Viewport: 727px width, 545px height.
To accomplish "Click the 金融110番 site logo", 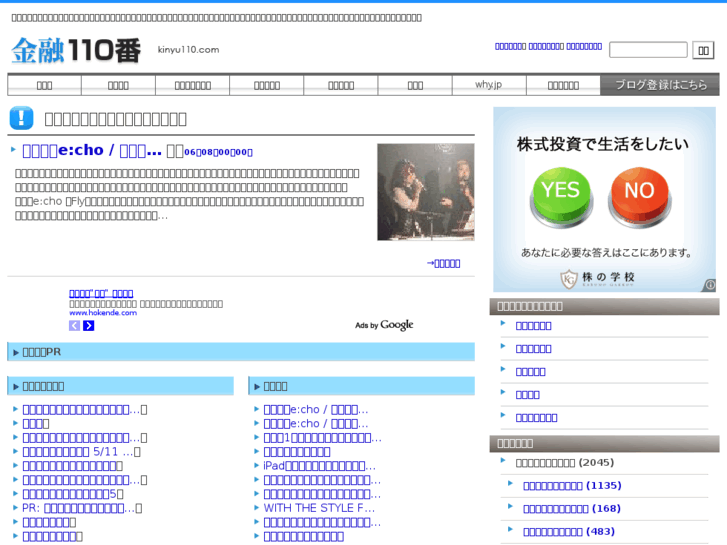I will [x=76, y=50].
